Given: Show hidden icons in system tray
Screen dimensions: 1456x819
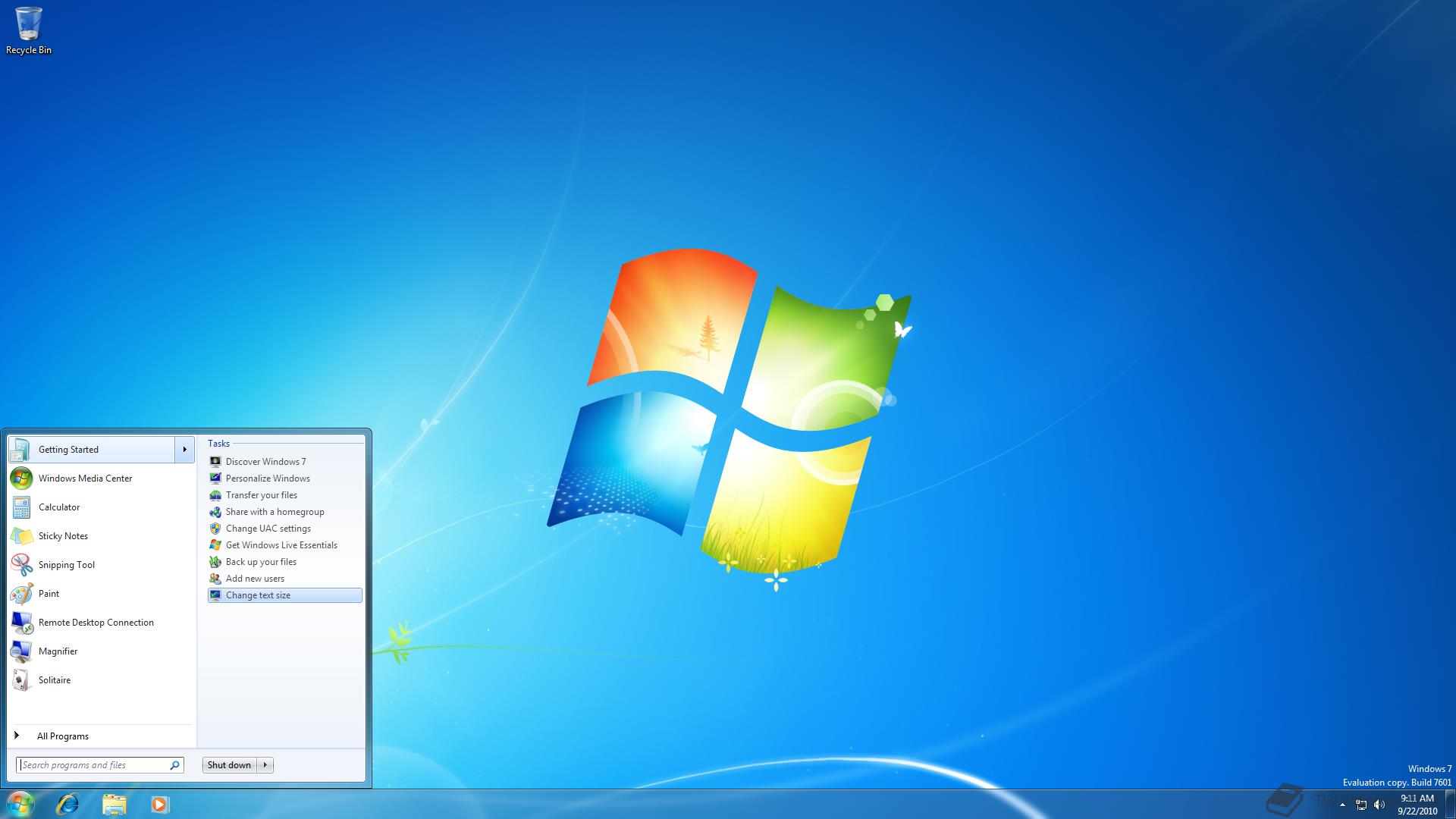Looking at the screenshot, I should [1342, 805].
